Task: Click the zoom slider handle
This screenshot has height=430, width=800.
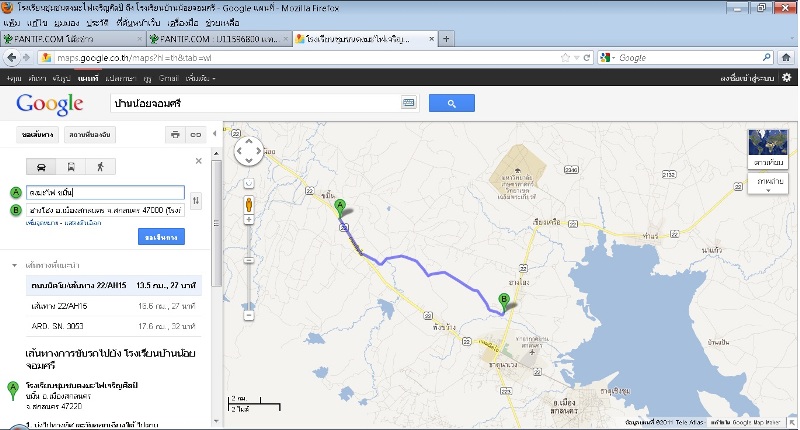Action: coord(249,261)
